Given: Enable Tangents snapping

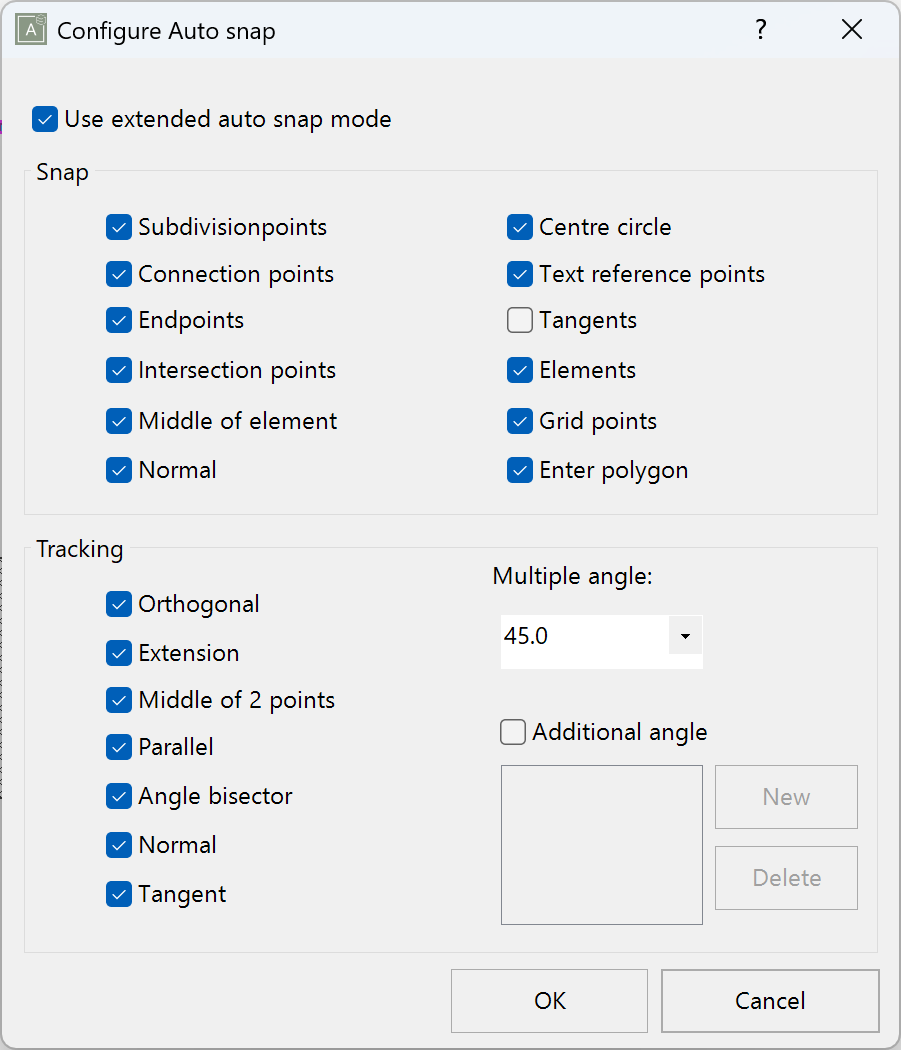Looking at the screenshot, I should pos(519,320).
